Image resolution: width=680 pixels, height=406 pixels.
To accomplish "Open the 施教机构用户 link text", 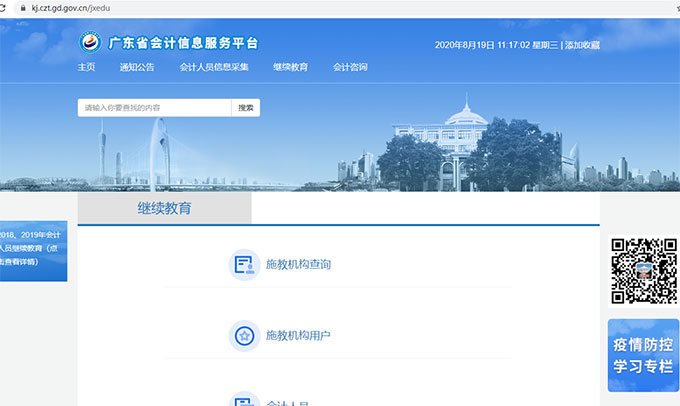I will (x=298, y=336).
